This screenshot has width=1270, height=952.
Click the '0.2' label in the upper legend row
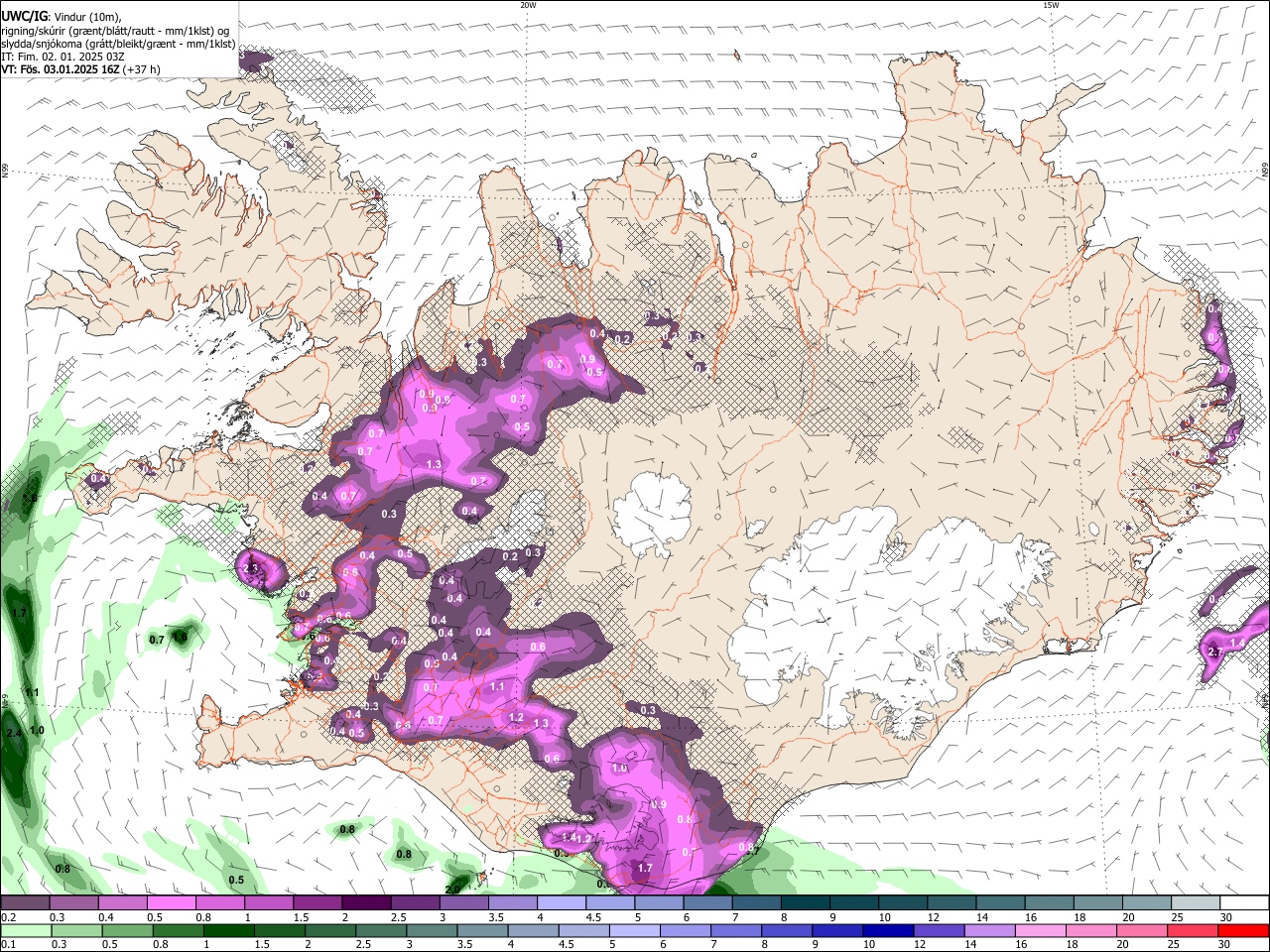click(8, 917)
